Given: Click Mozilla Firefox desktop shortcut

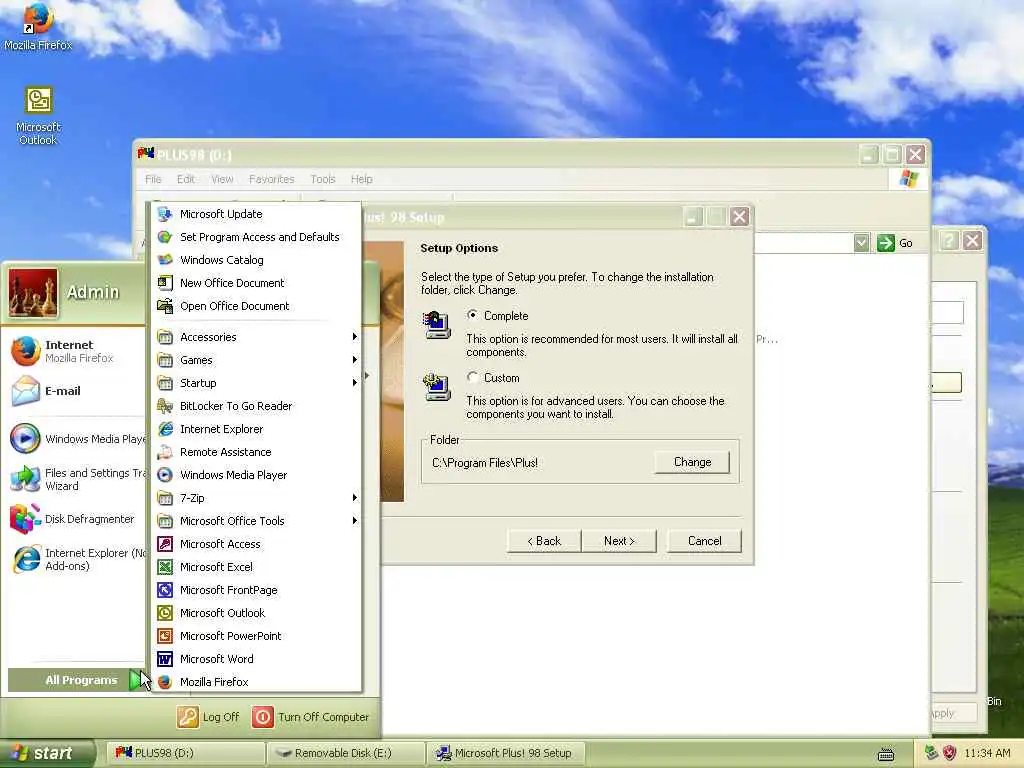Looking at the screenshot, I should (x=38, y=26).
